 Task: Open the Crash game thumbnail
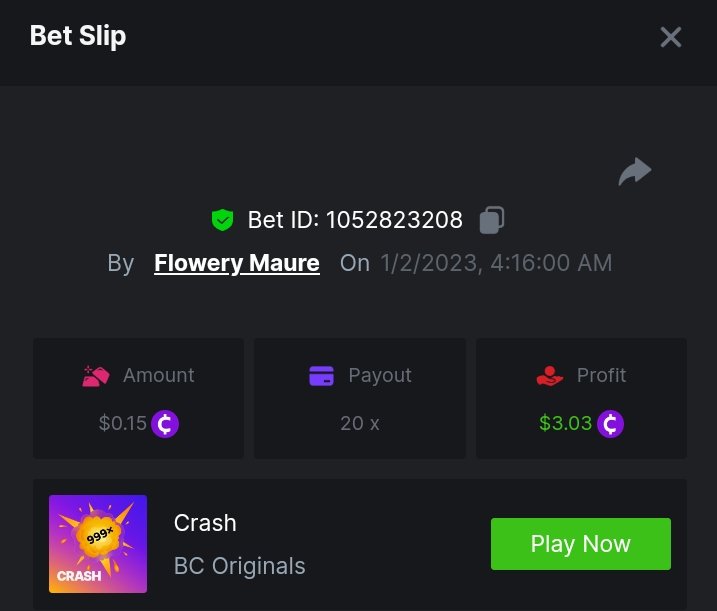(x=98, y=543)
